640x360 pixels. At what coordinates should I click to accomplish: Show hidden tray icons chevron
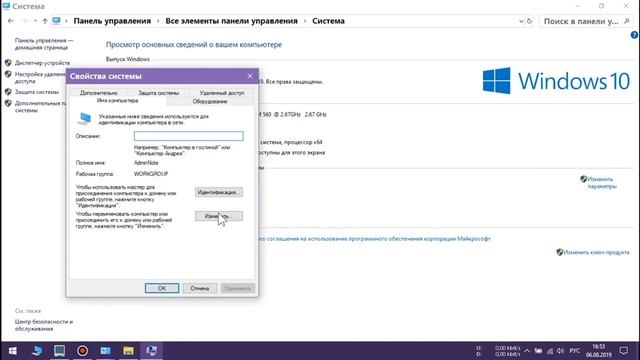527,351
